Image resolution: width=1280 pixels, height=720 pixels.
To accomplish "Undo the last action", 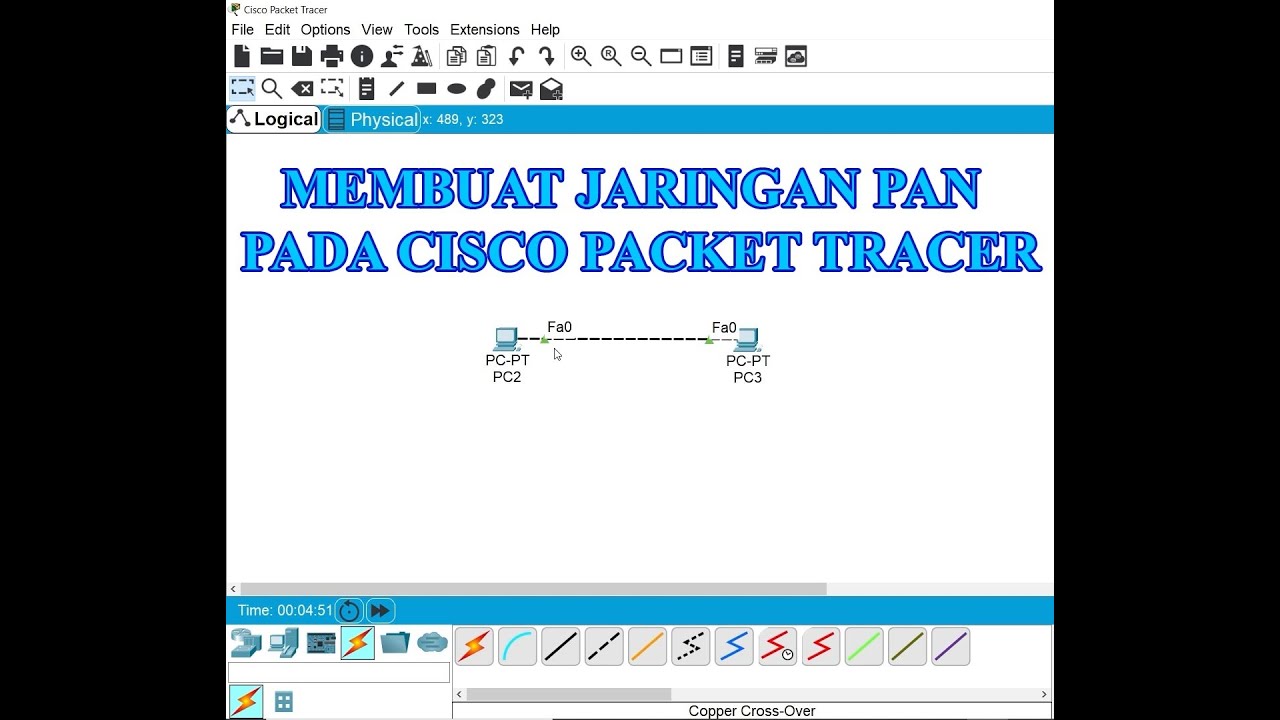I will click(517, 57).
